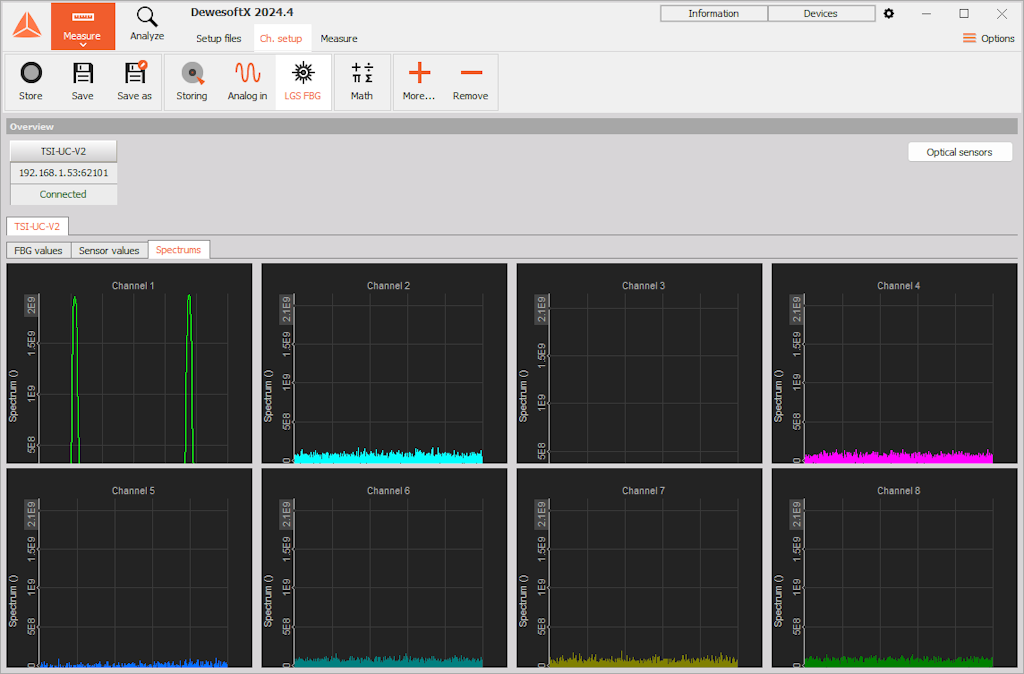Click the Channel 5 spectrum graph
Image resolution: width=1024 pixels, height=674 pixels.
point(129,568)
